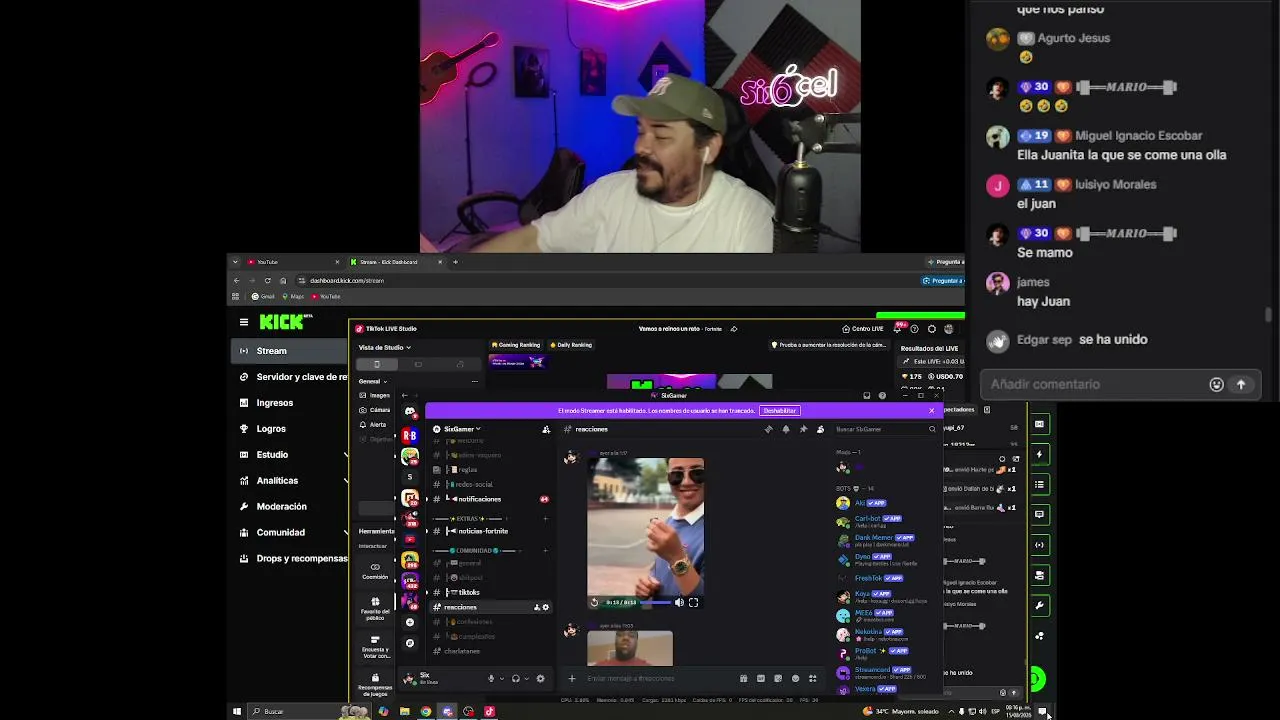Expand the Vista de Studio dropdown
Image resolution: width=1280 pixels, height=720 pixels.
coord(384,348)
